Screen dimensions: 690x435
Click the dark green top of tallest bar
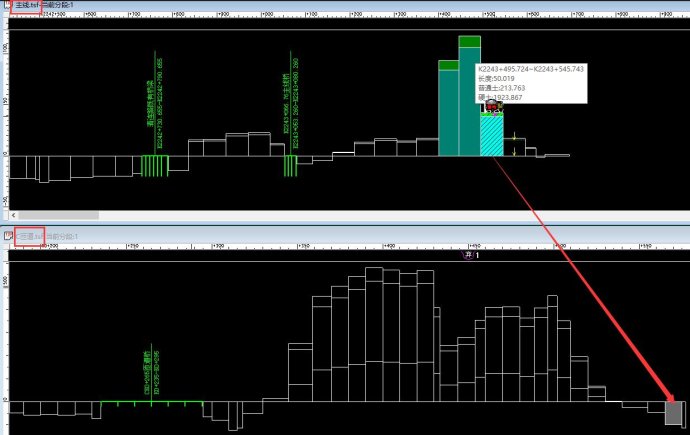[x=470, y=42]
